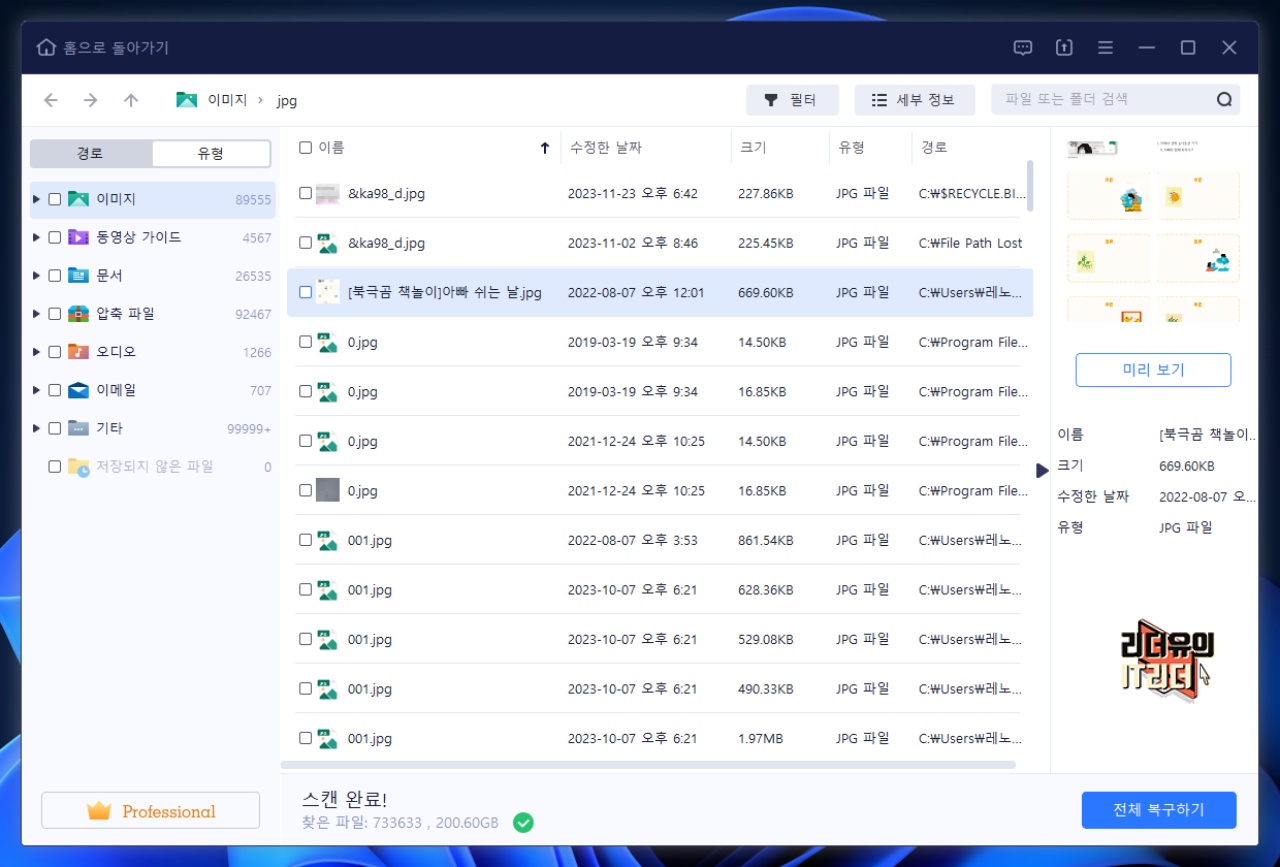Click the home icon to return home
Viewport: 1280px width, 867px height.
[46, 48]
